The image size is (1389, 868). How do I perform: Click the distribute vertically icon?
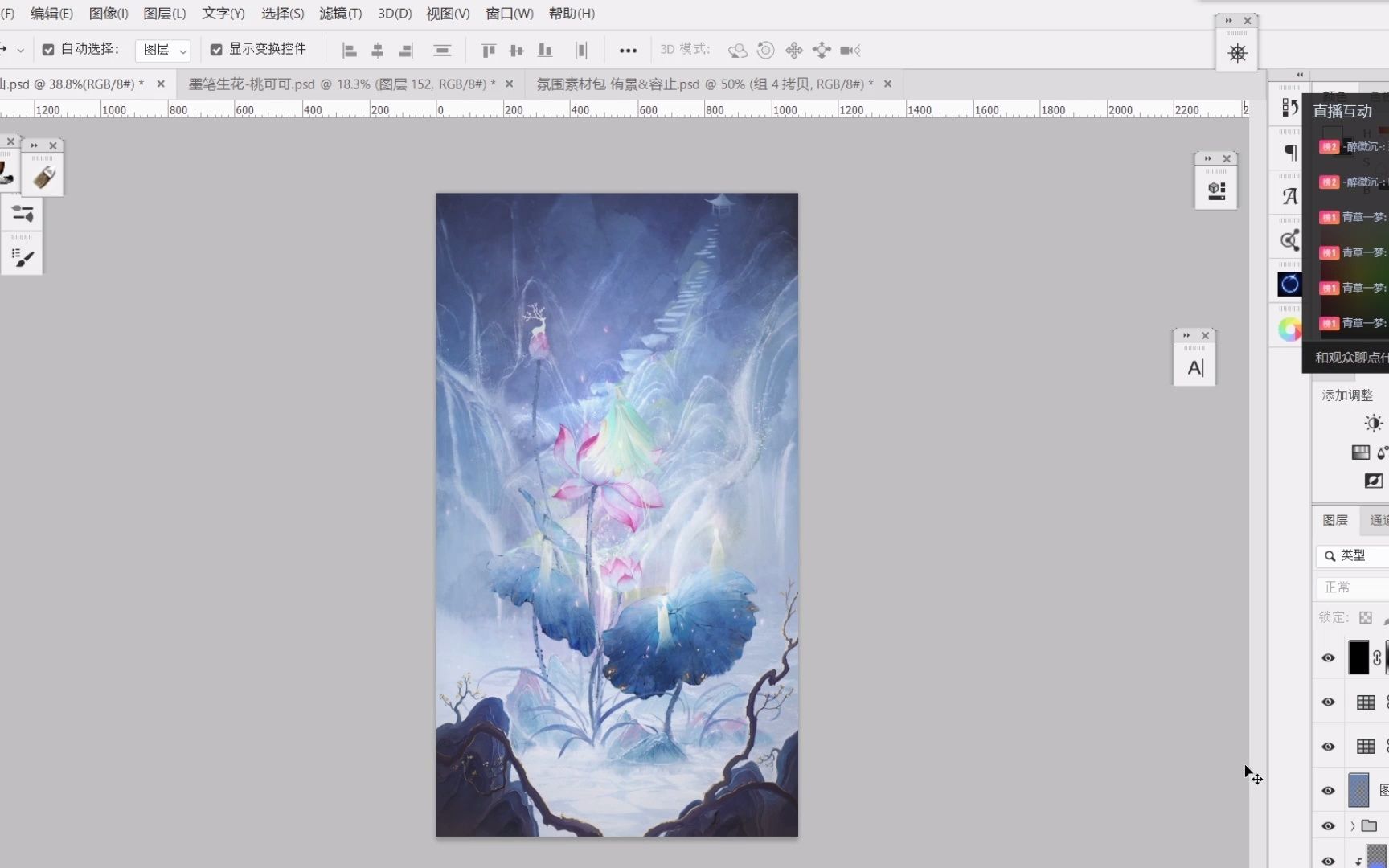pos(442,51)
